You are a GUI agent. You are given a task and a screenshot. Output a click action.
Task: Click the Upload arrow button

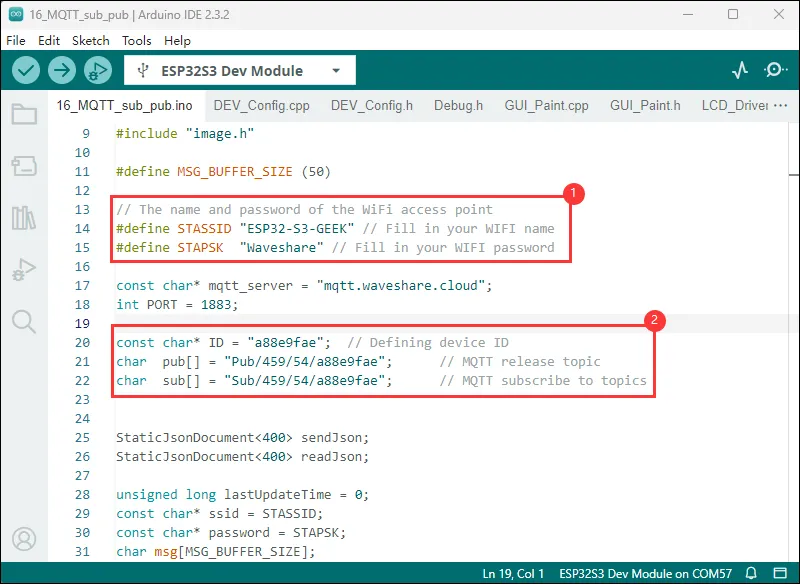pyautogui.click(x=62, y=70)
